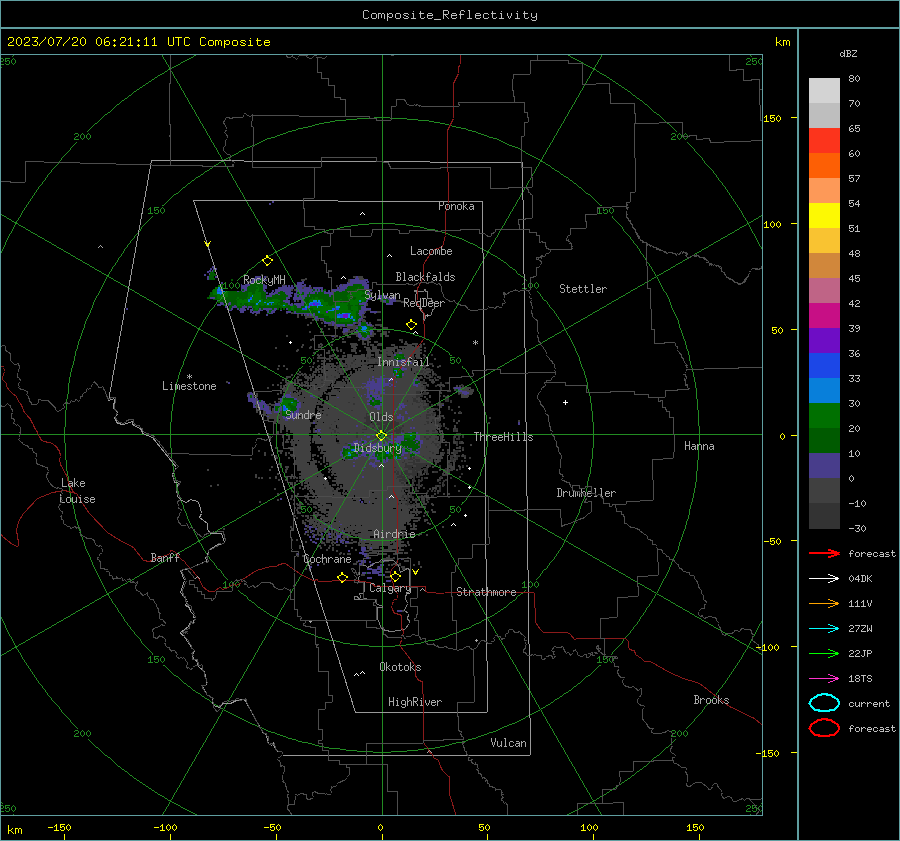Select the Lacombe label
Viewport: 900px width, 841px height.
click(431, 251)
